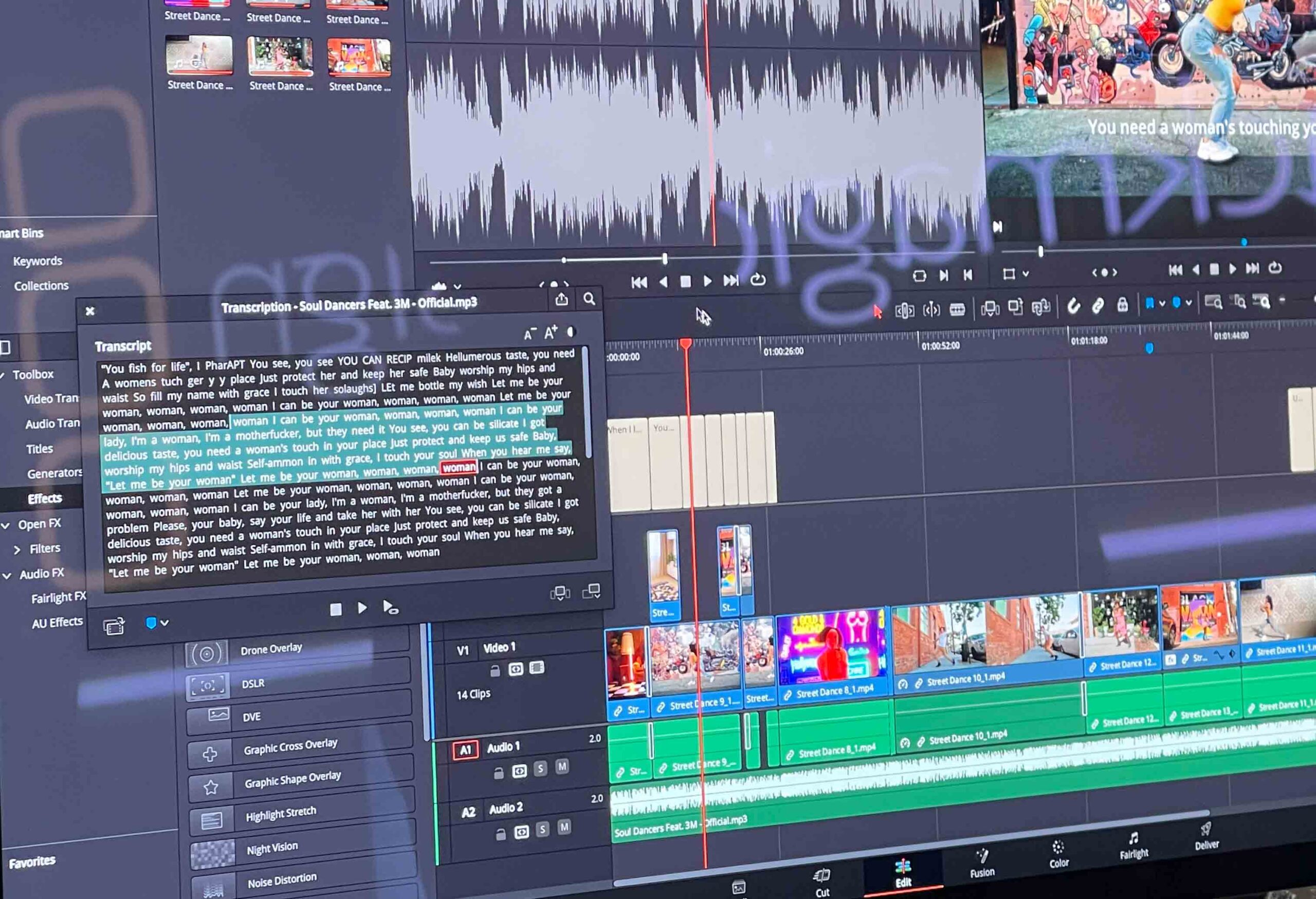Toggle the Position Lock padlock icon
1316x899 pixels.
1122,305
